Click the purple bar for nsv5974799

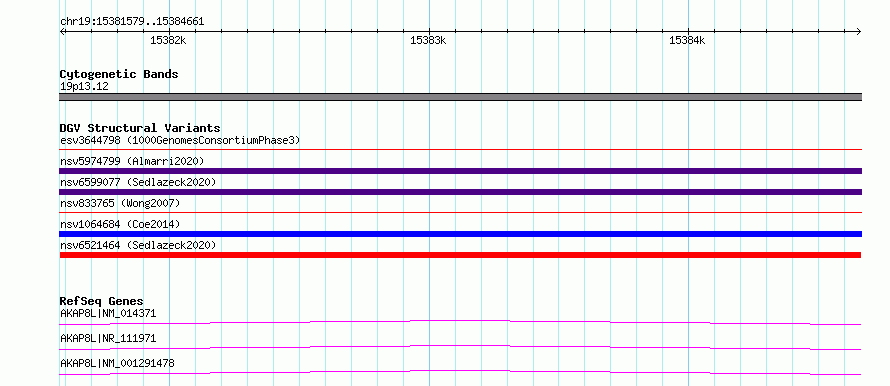[461, 171]
